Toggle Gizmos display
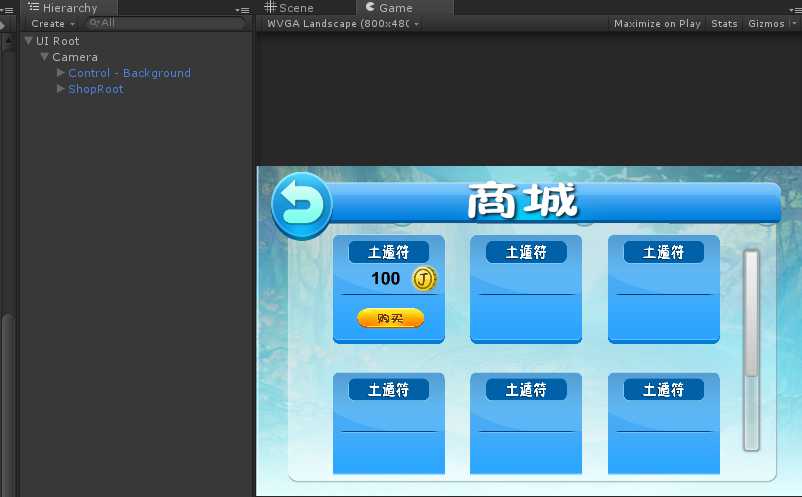Screen dimensions: 802x497 point(766,24)
